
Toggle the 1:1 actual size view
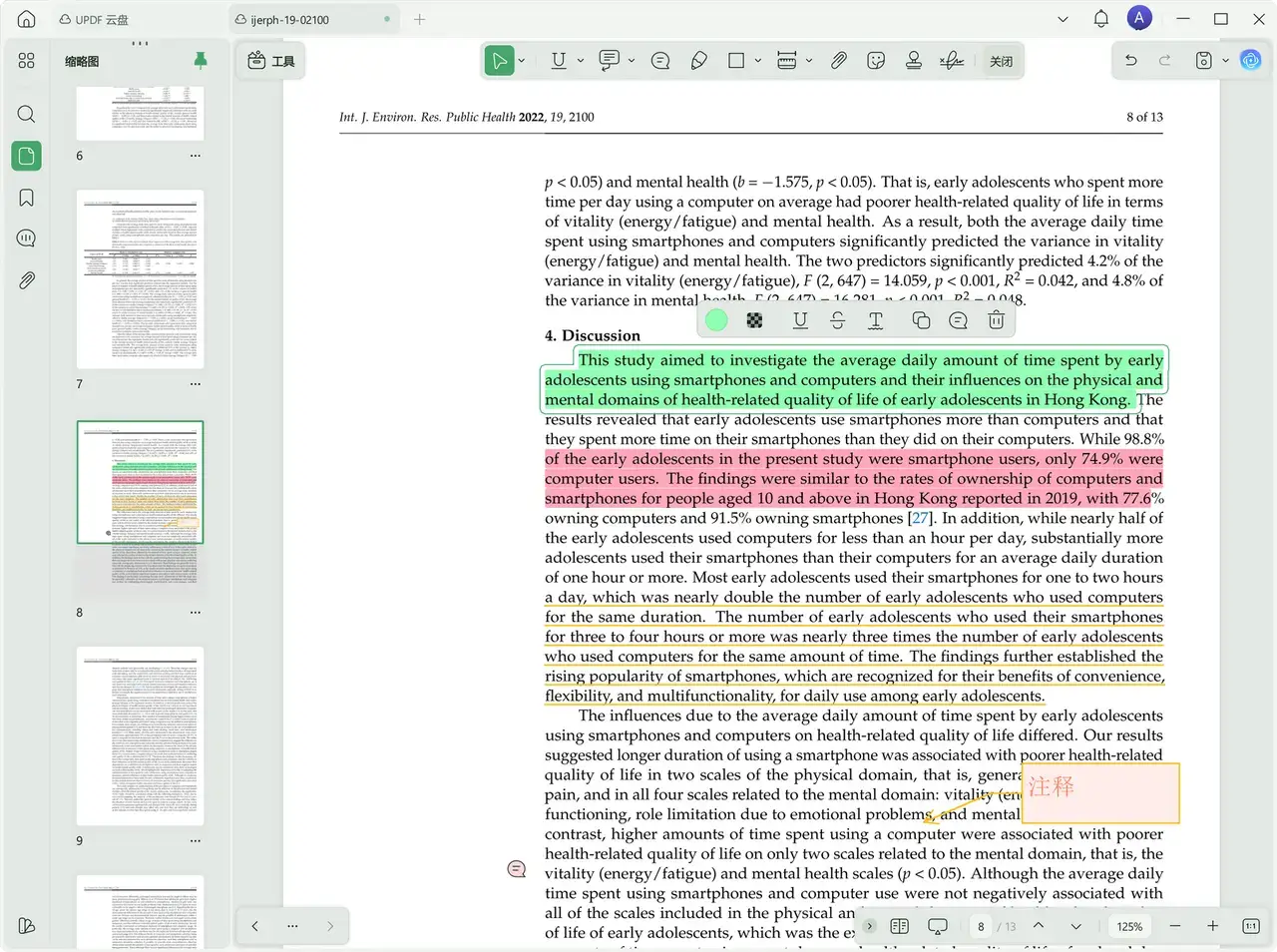1250,926
